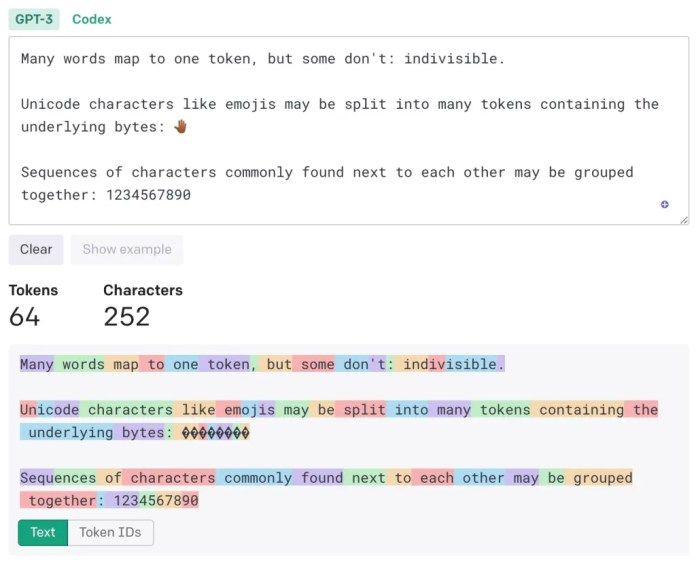Click the hand emoji in the input text

click(181, 127)
